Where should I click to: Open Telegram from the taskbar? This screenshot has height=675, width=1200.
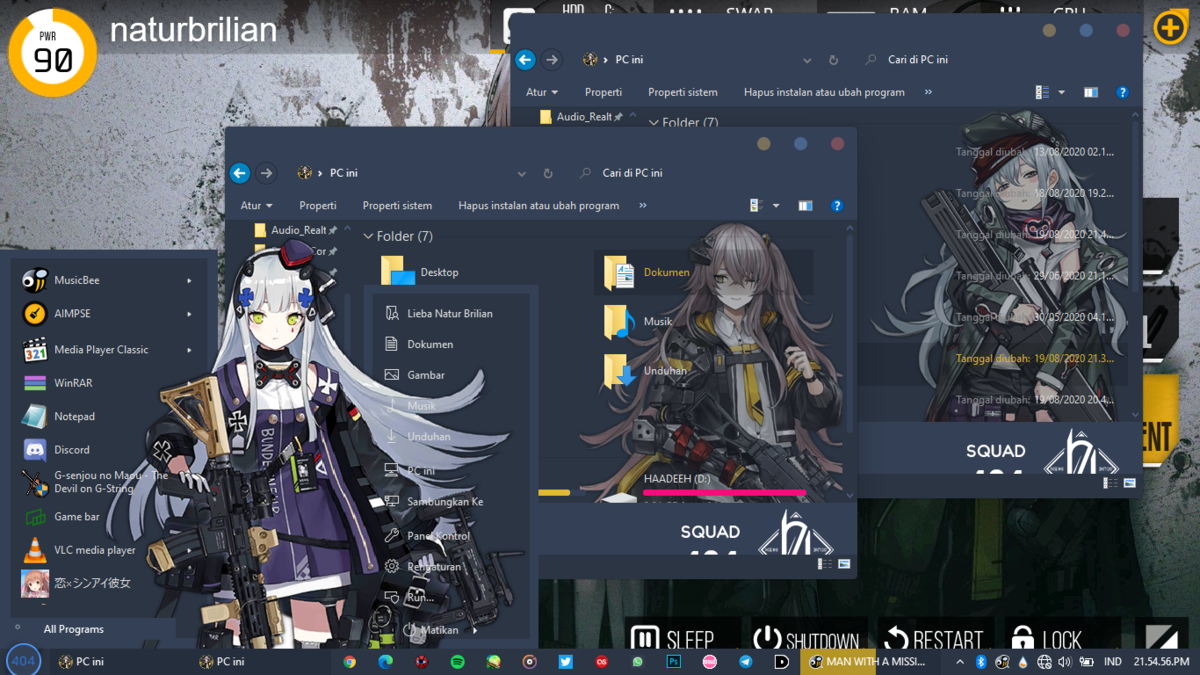click(x=746, y=662)
